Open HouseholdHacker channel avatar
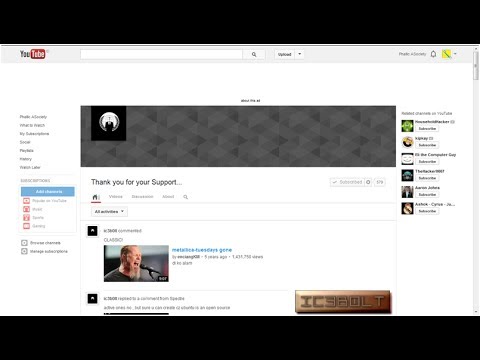Screen dimensions: 480x360 click(x=407, y=126)
